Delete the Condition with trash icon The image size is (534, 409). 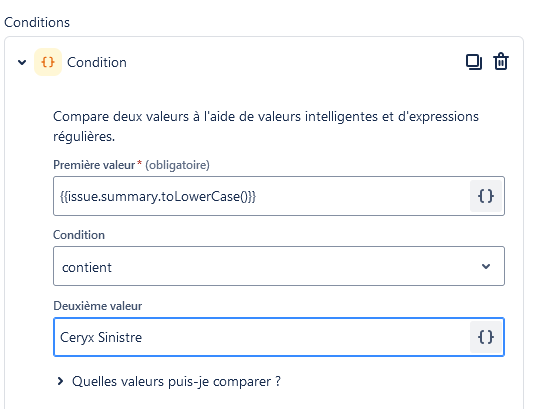pyautogui.click(x=501, y=62)
